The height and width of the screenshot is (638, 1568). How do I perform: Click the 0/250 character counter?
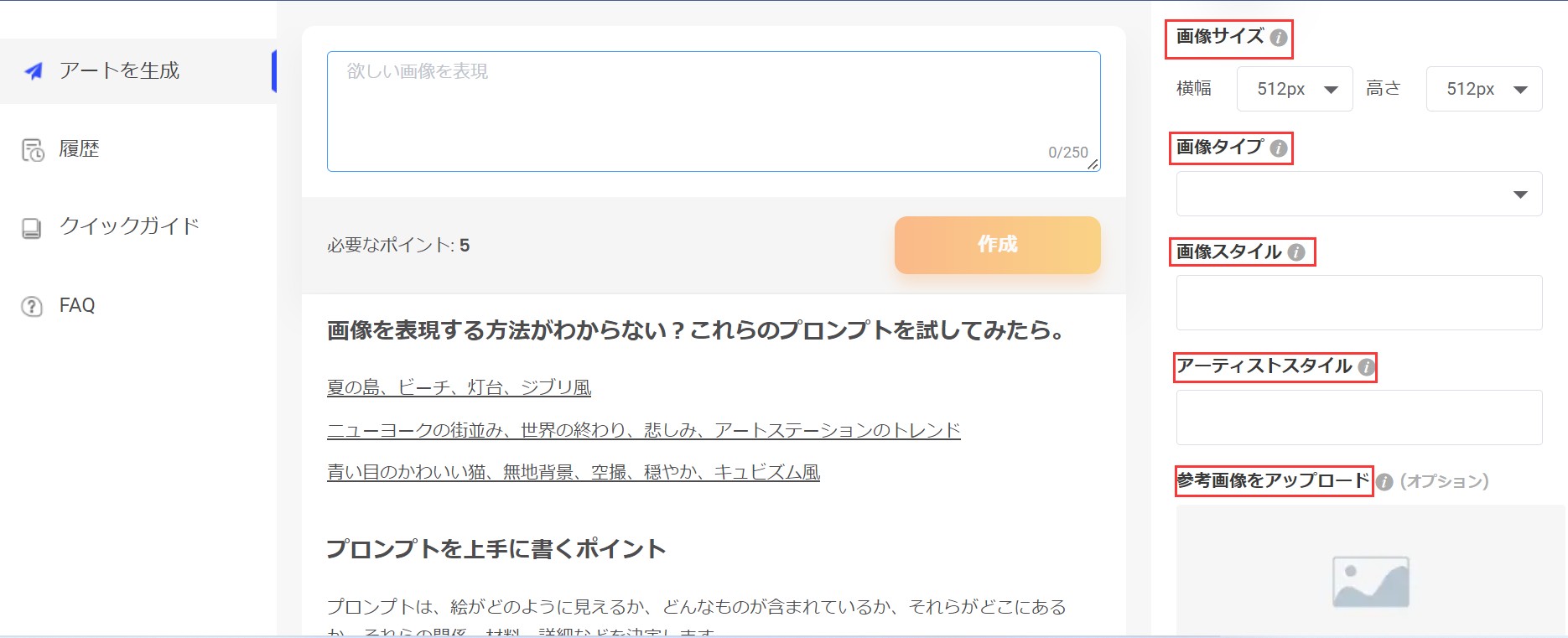(x=1068, y=153)
